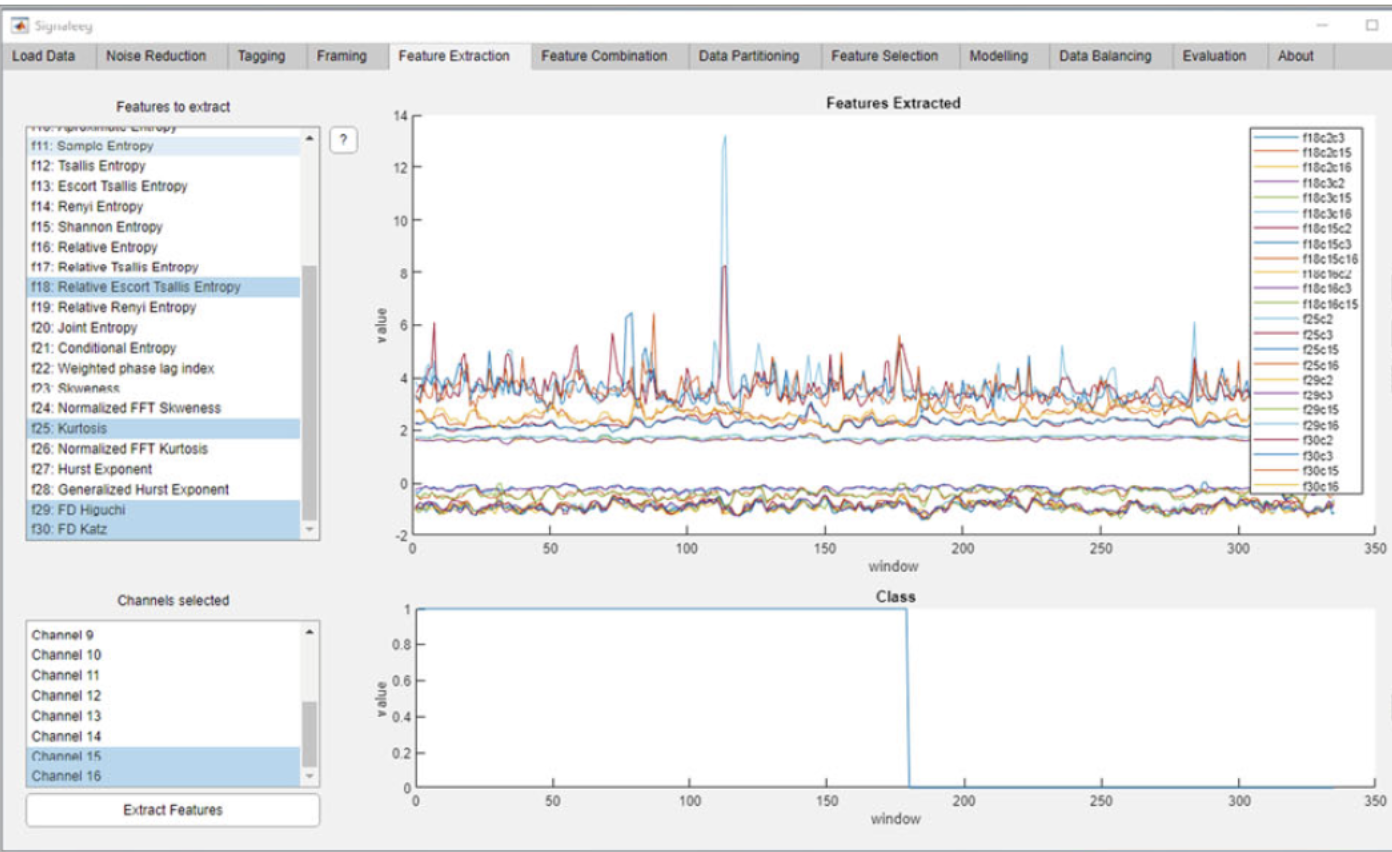Choose f17: Relative Tsallis Entropy
The image size is (1392, 852).
click(x=163, y=267)
